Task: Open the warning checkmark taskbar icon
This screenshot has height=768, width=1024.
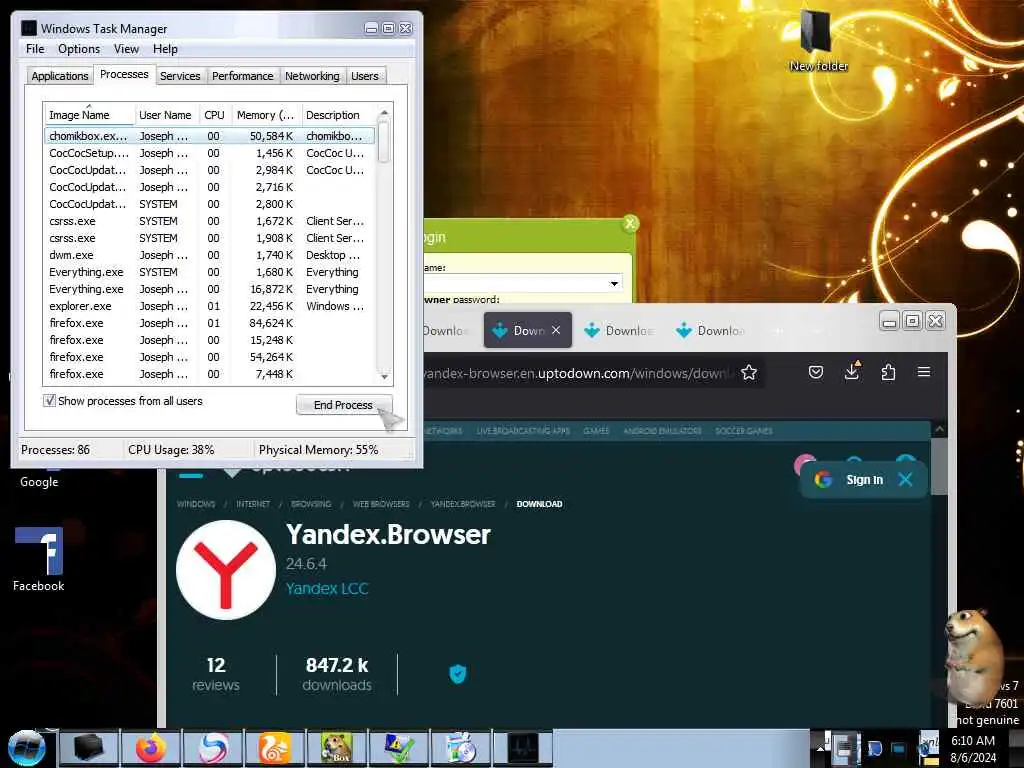Action: (x=398, y=748)
